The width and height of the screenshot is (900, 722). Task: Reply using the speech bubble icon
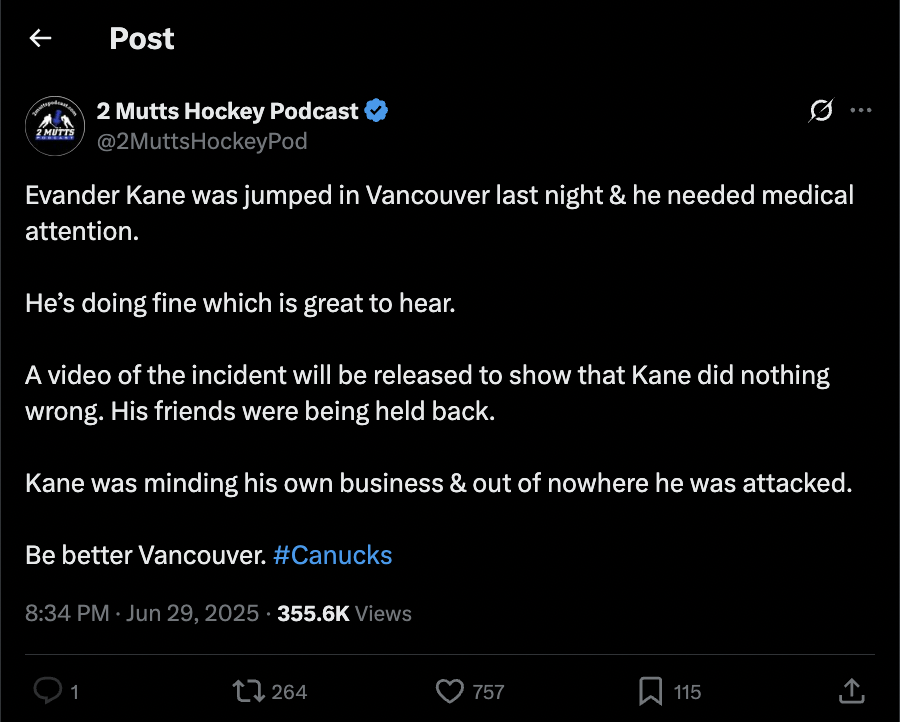[48, 690]
